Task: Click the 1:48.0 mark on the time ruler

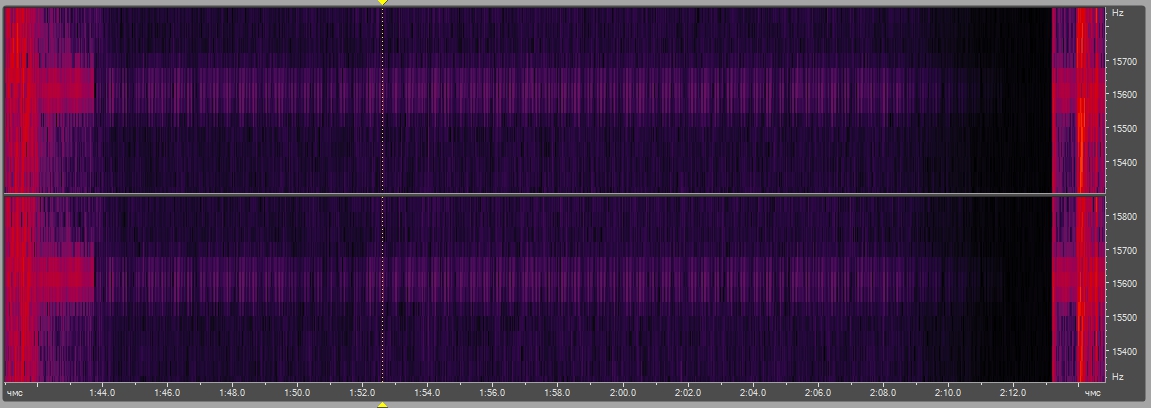Action: pos(232,393)
